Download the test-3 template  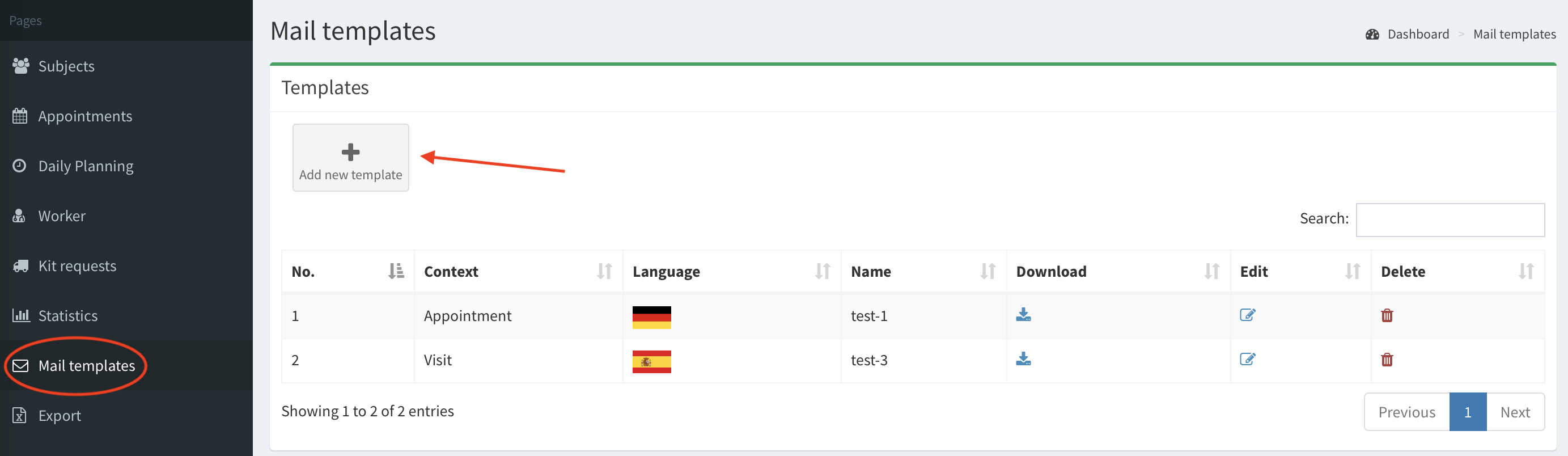click(1023, 359)
